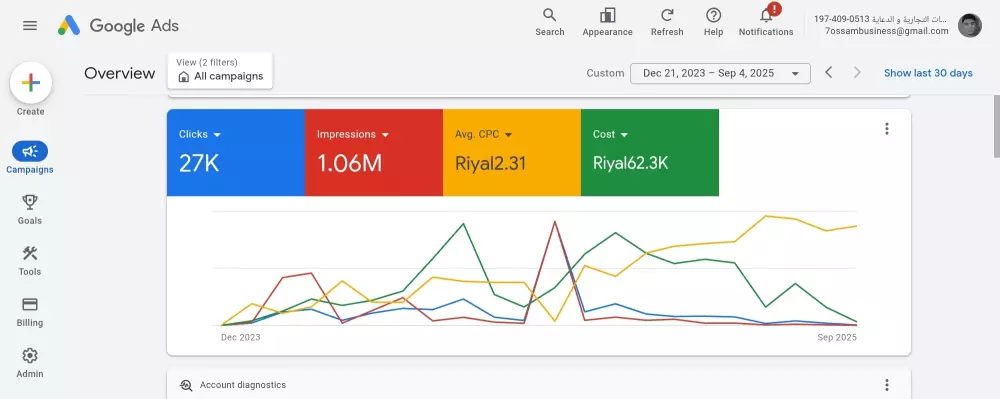Open the date range picker dropdown
This screenshot has width=1000, height=399.
[x=720, y=73]
